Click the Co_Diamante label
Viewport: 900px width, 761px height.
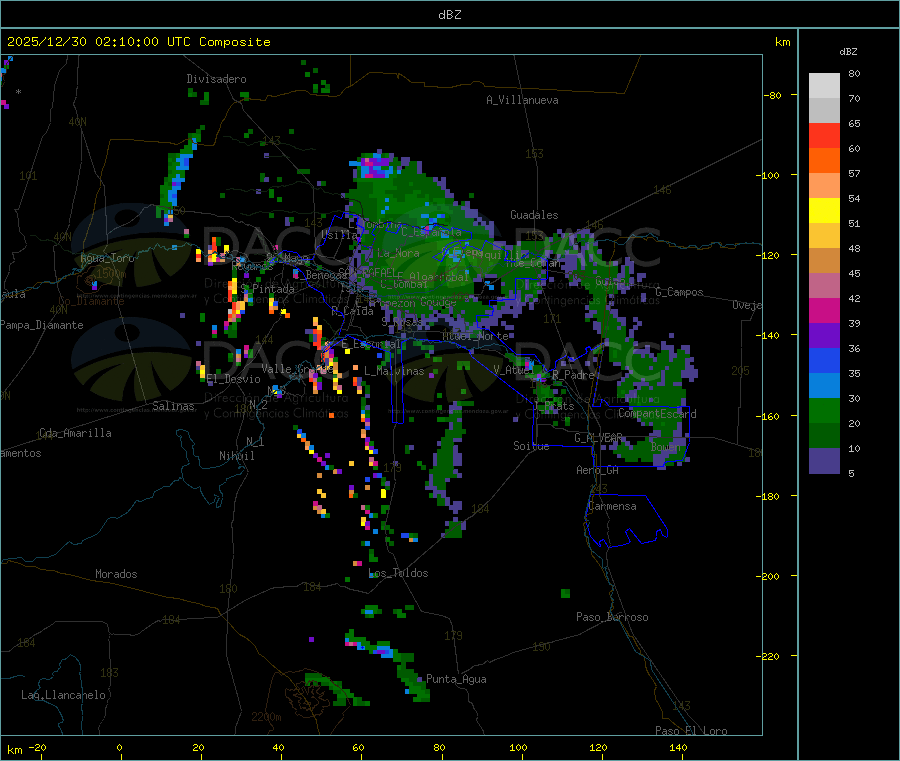pos(91,301)
